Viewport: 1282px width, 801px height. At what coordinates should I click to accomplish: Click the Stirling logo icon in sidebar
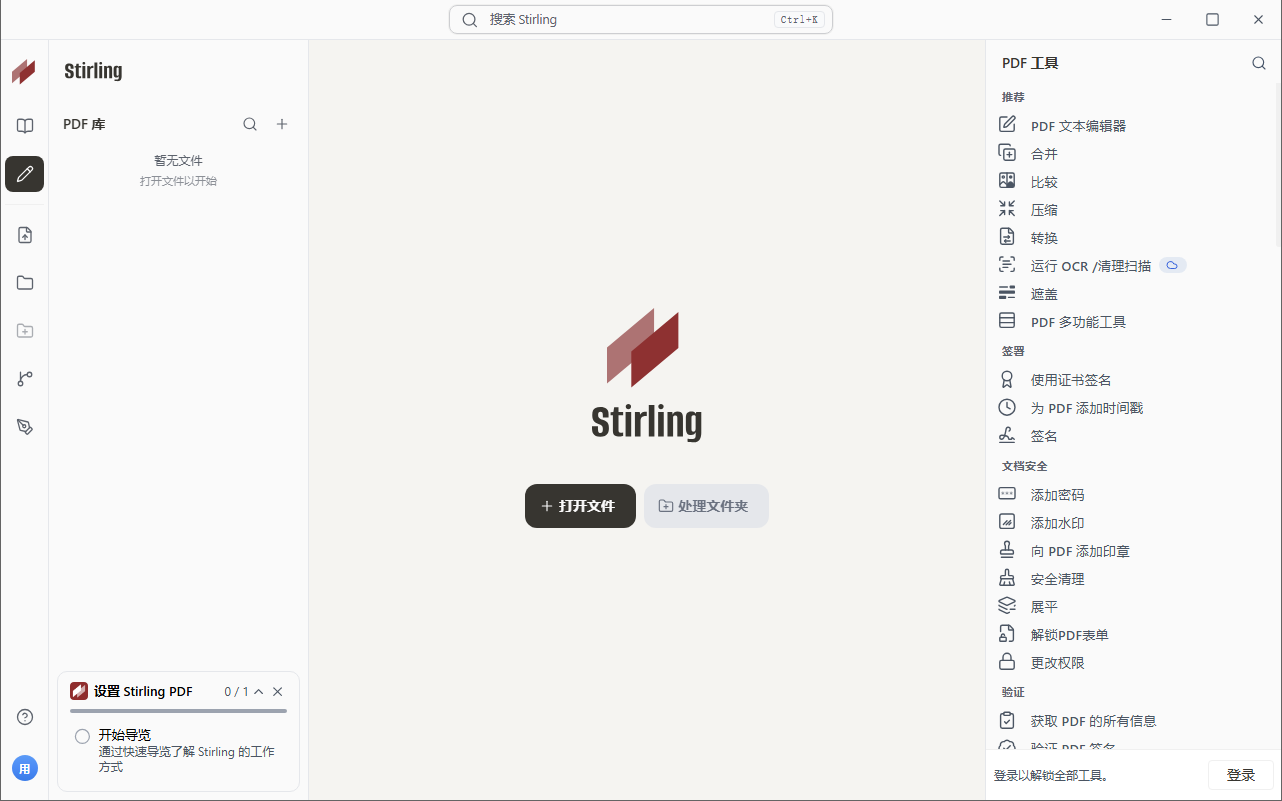[24, 71]
